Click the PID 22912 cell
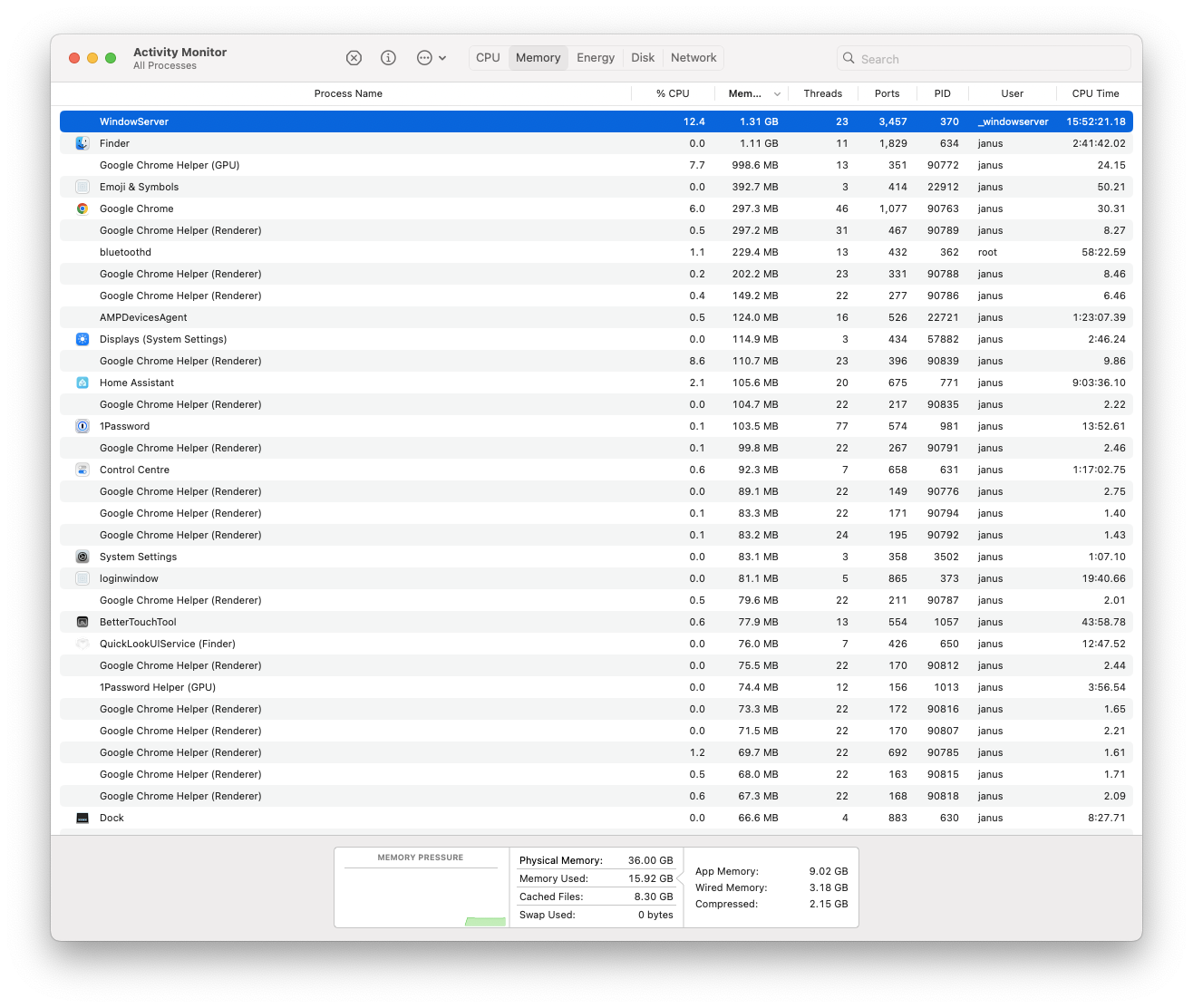 (x=943, y=187)
